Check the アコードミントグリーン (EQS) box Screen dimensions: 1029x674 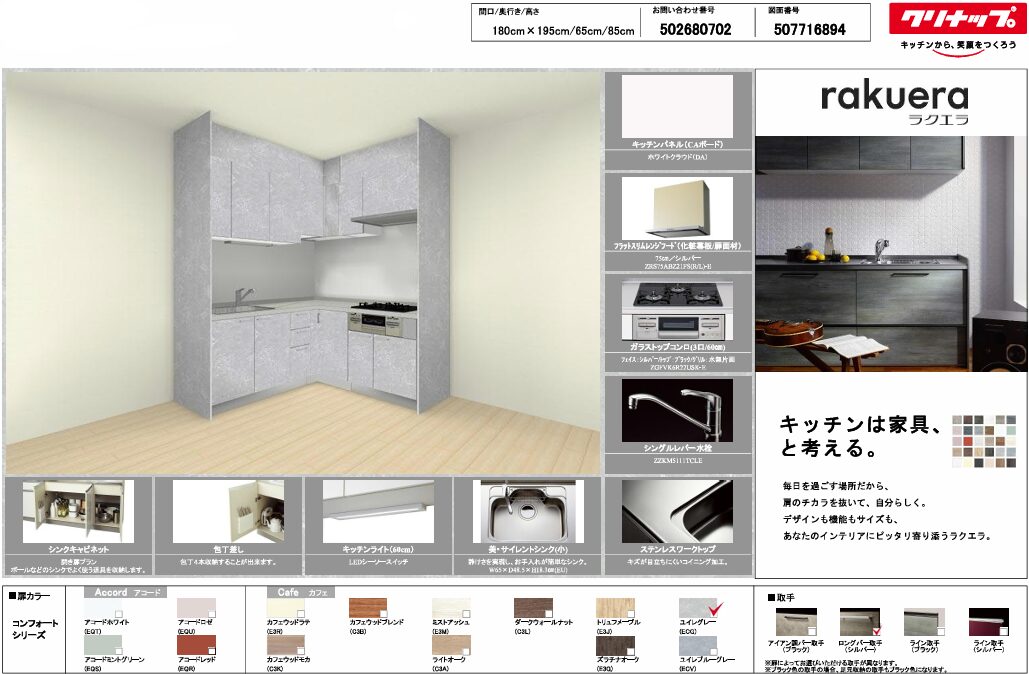119,650
